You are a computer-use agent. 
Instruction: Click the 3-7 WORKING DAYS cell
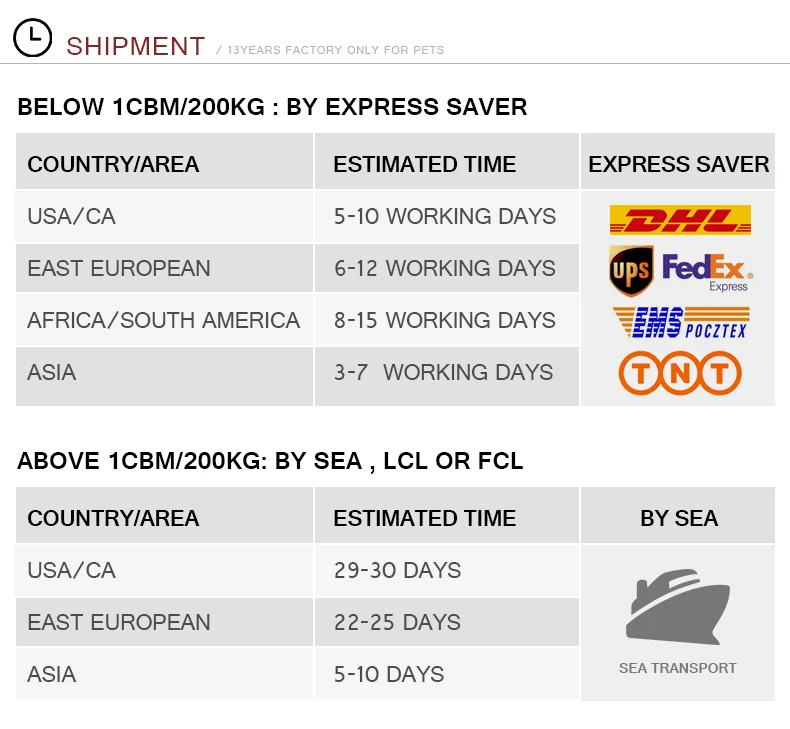point(443,372)
